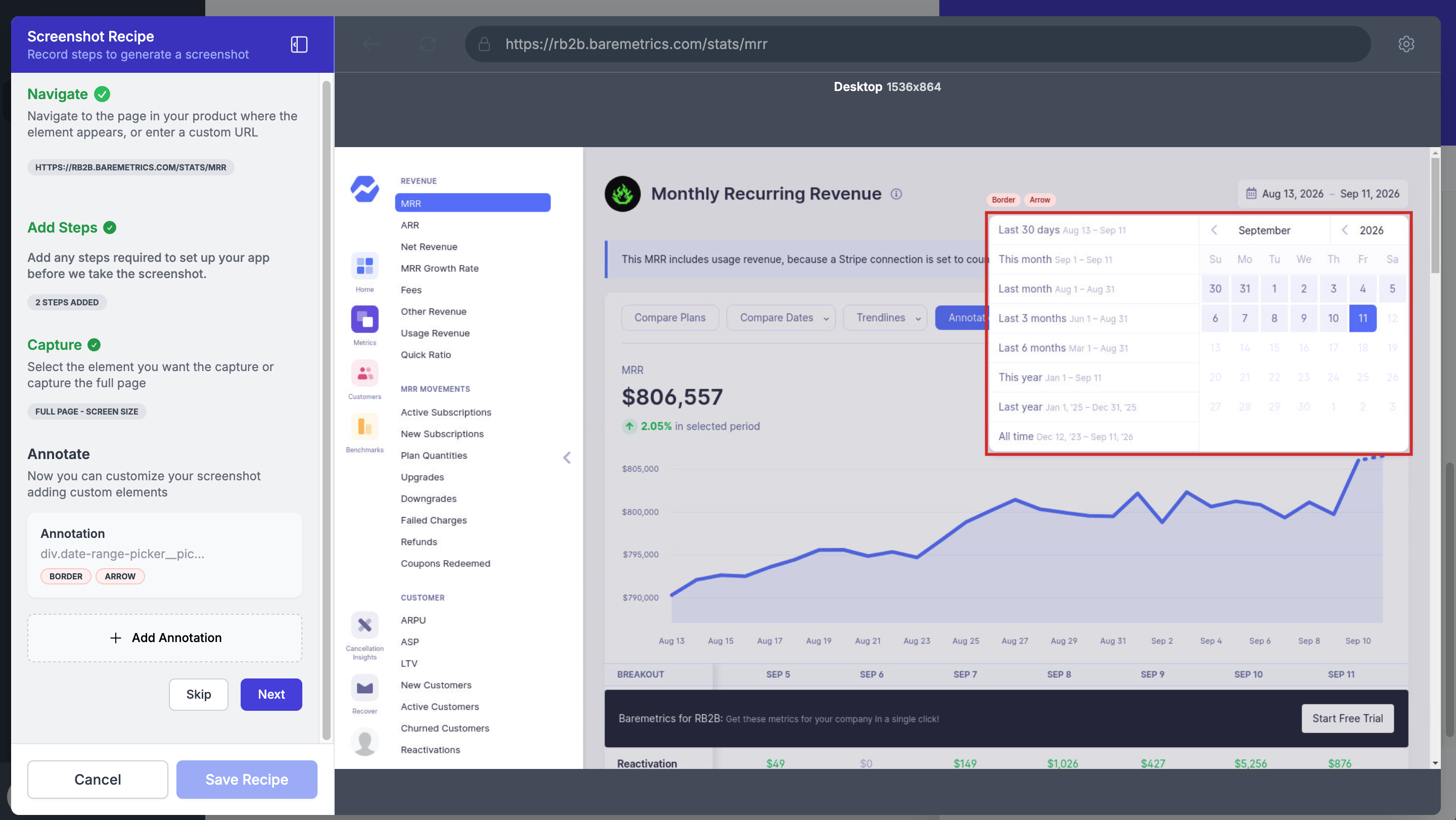Select the Last year preset
The width and height of the screenshot is (1456, 820).
tap(1094, 407)
